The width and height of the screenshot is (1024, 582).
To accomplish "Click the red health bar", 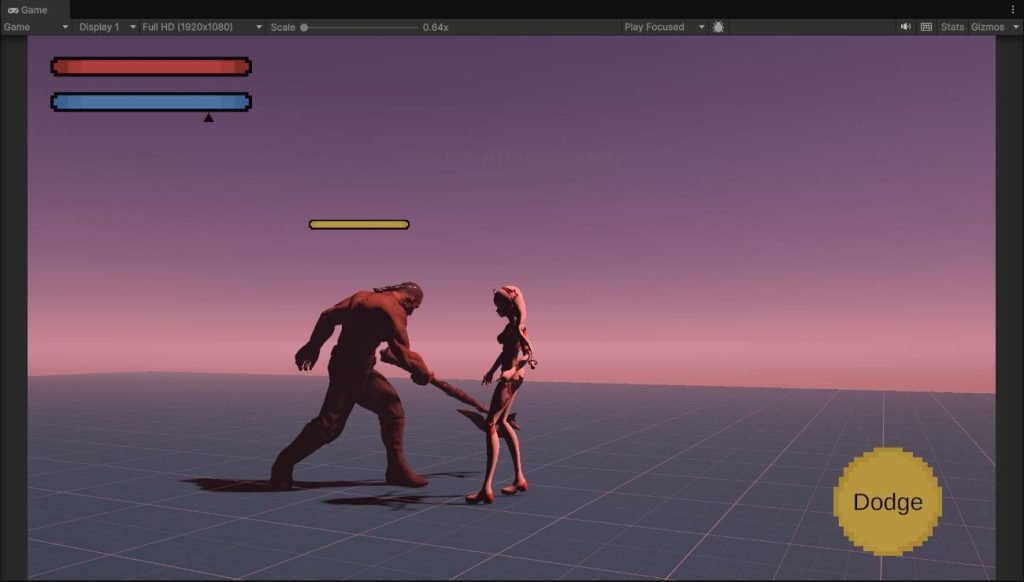I will tap(151, 67).
